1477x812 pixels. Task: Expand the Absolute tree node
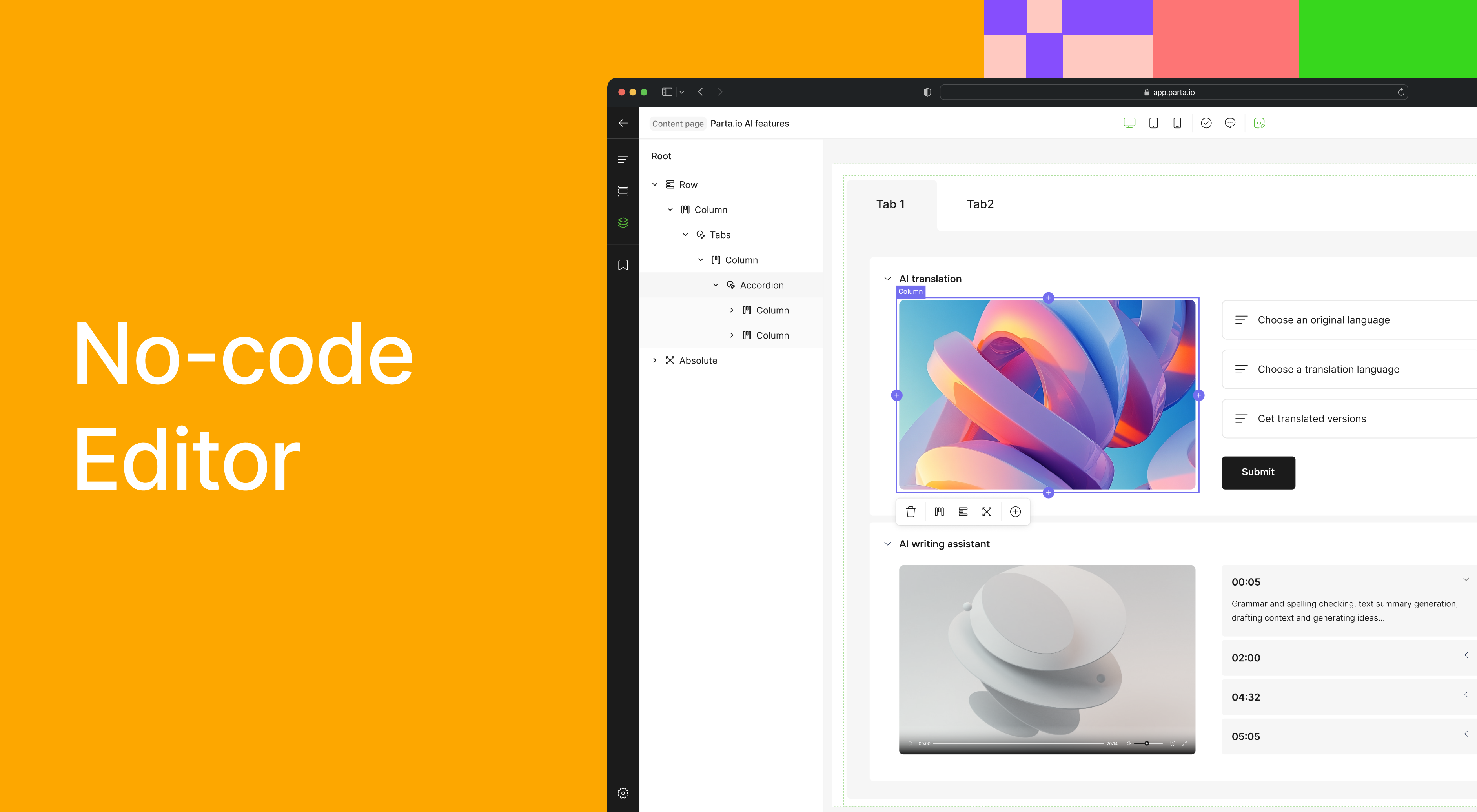(654, 360)
